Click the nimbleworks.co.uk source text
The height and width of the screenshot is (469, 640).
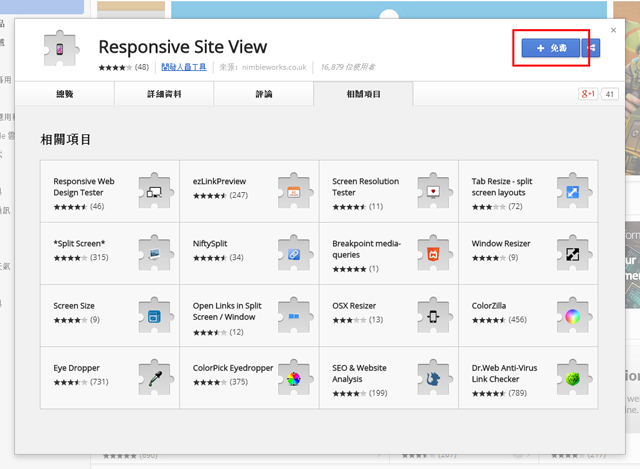click(x=274, y=67)
